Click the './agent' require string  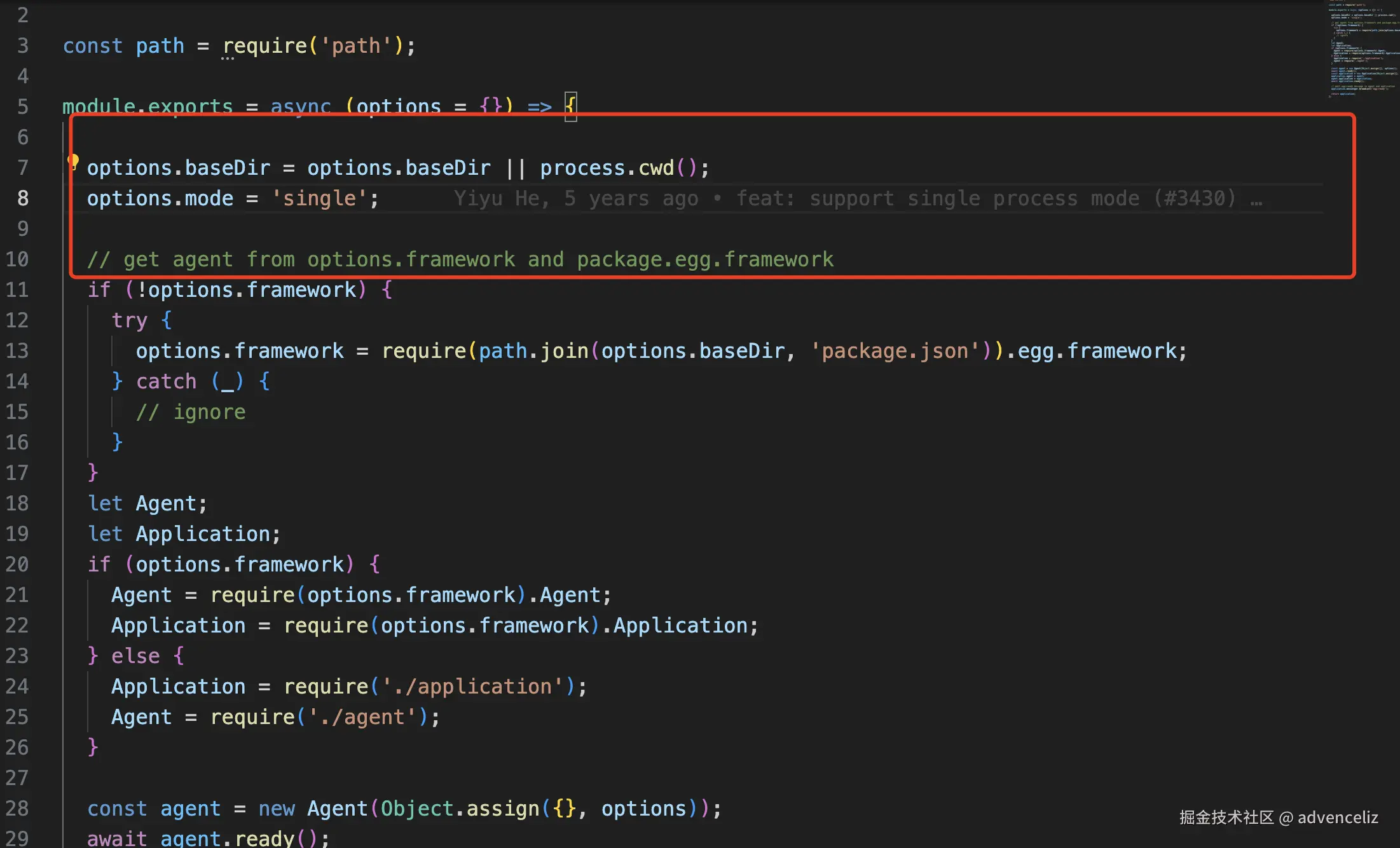362,717
